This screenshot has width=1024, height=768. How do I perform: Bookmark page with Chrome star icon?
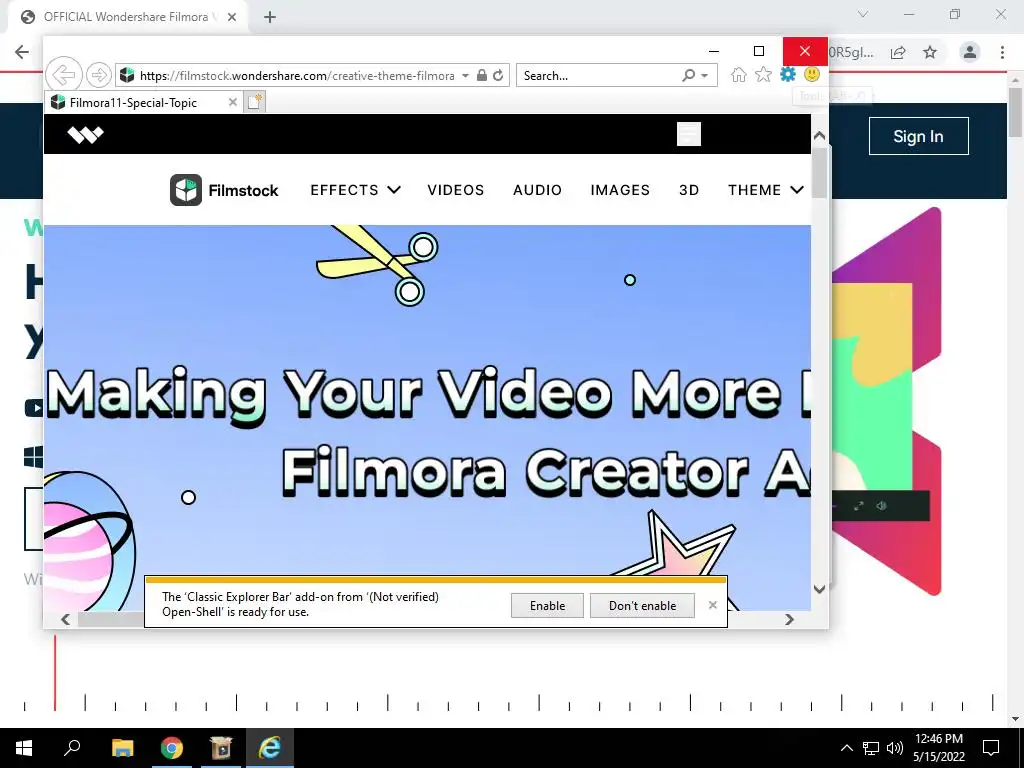coord(930,52)
